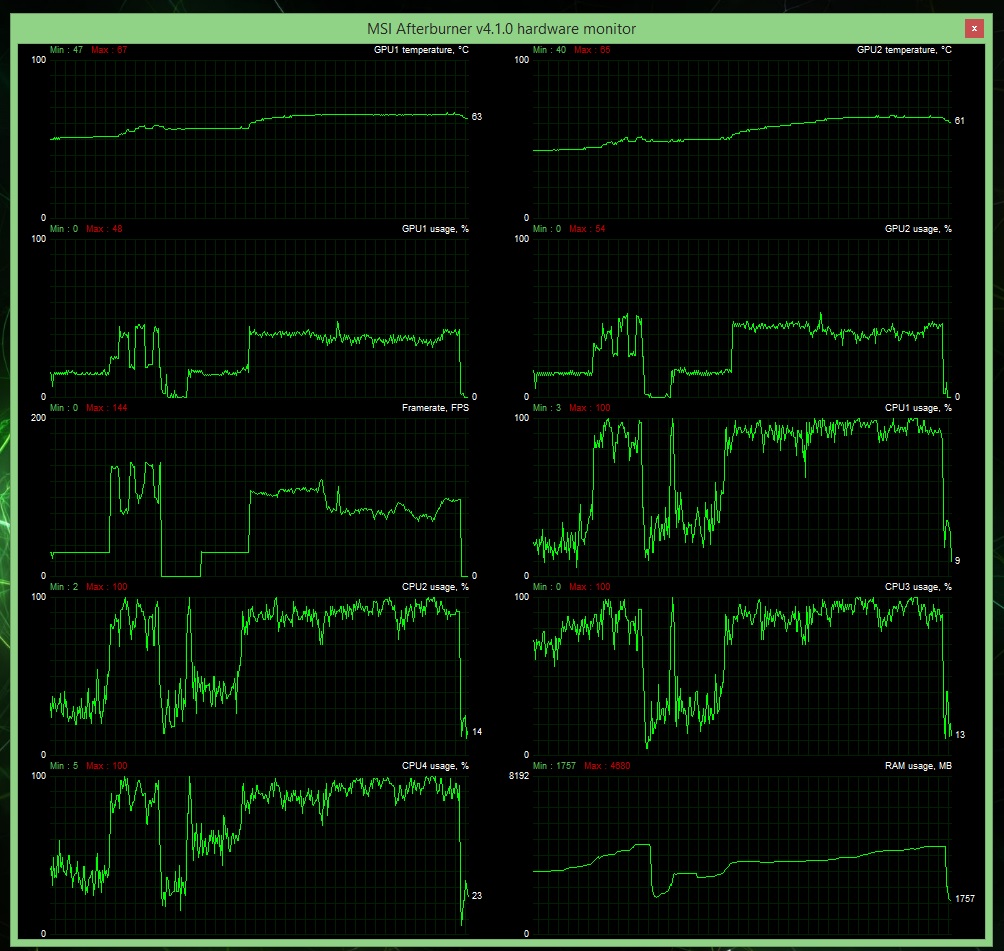Click inside the CPU1 usage graph
The image size is (1004, 951).
[742, 497]
